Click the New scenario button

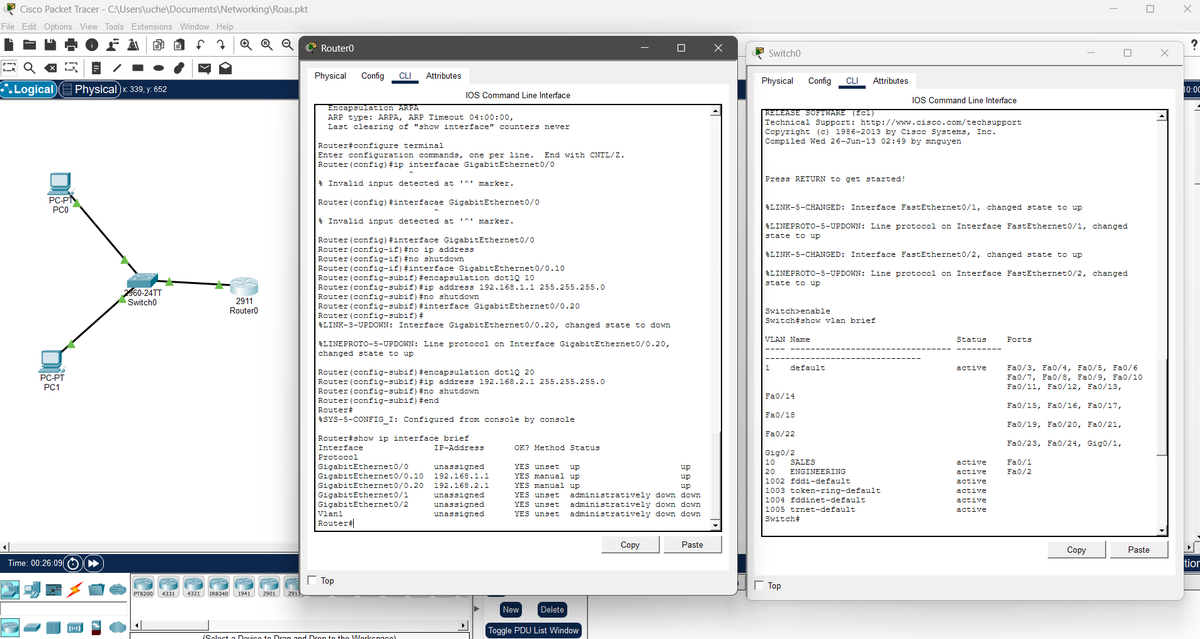(x=511, y=609)
